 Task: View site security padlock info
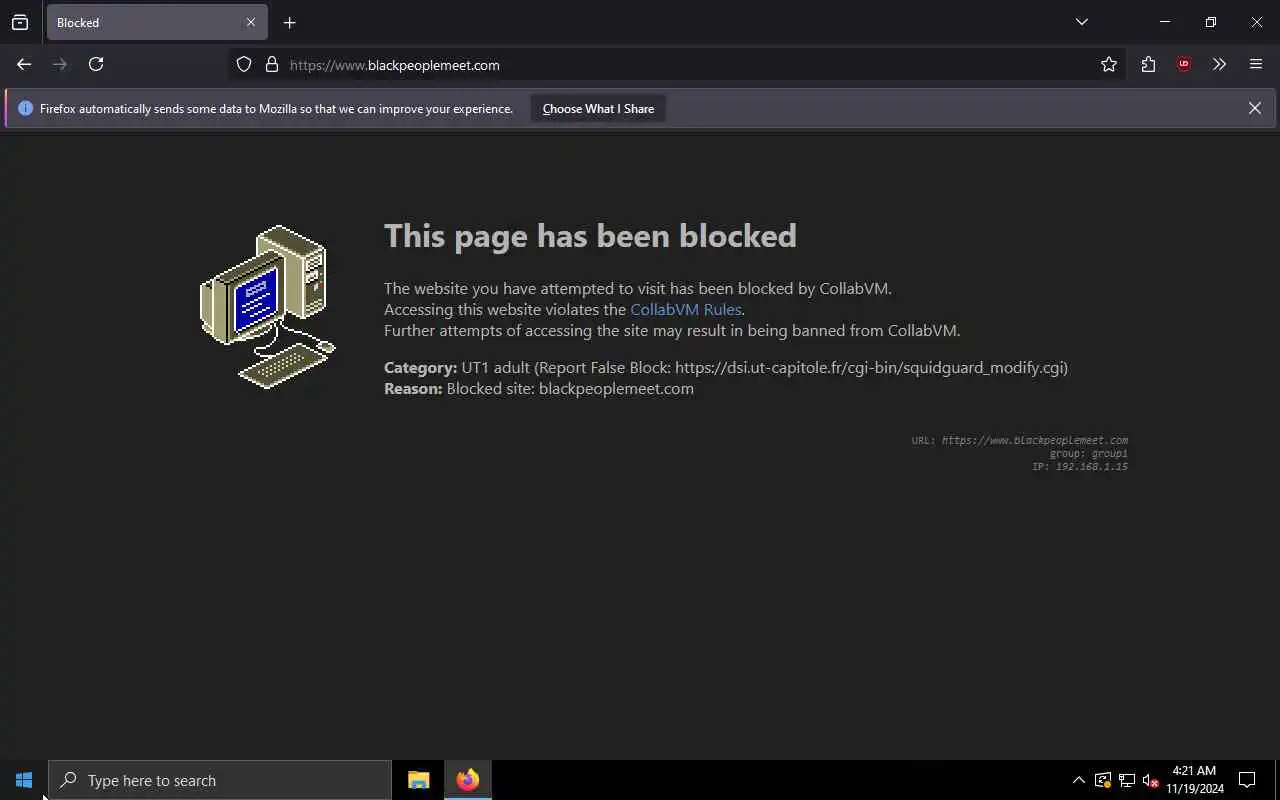(271, 65)
